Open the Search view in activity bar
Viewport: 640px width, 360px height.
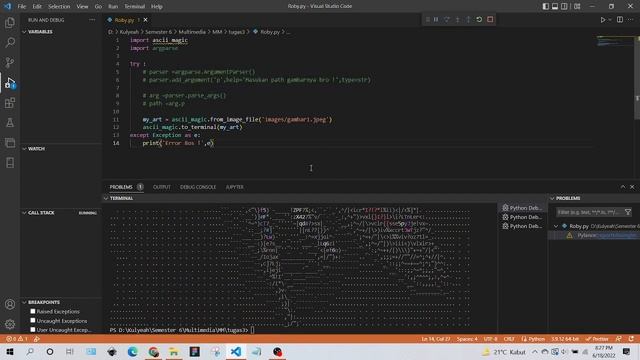10,42
